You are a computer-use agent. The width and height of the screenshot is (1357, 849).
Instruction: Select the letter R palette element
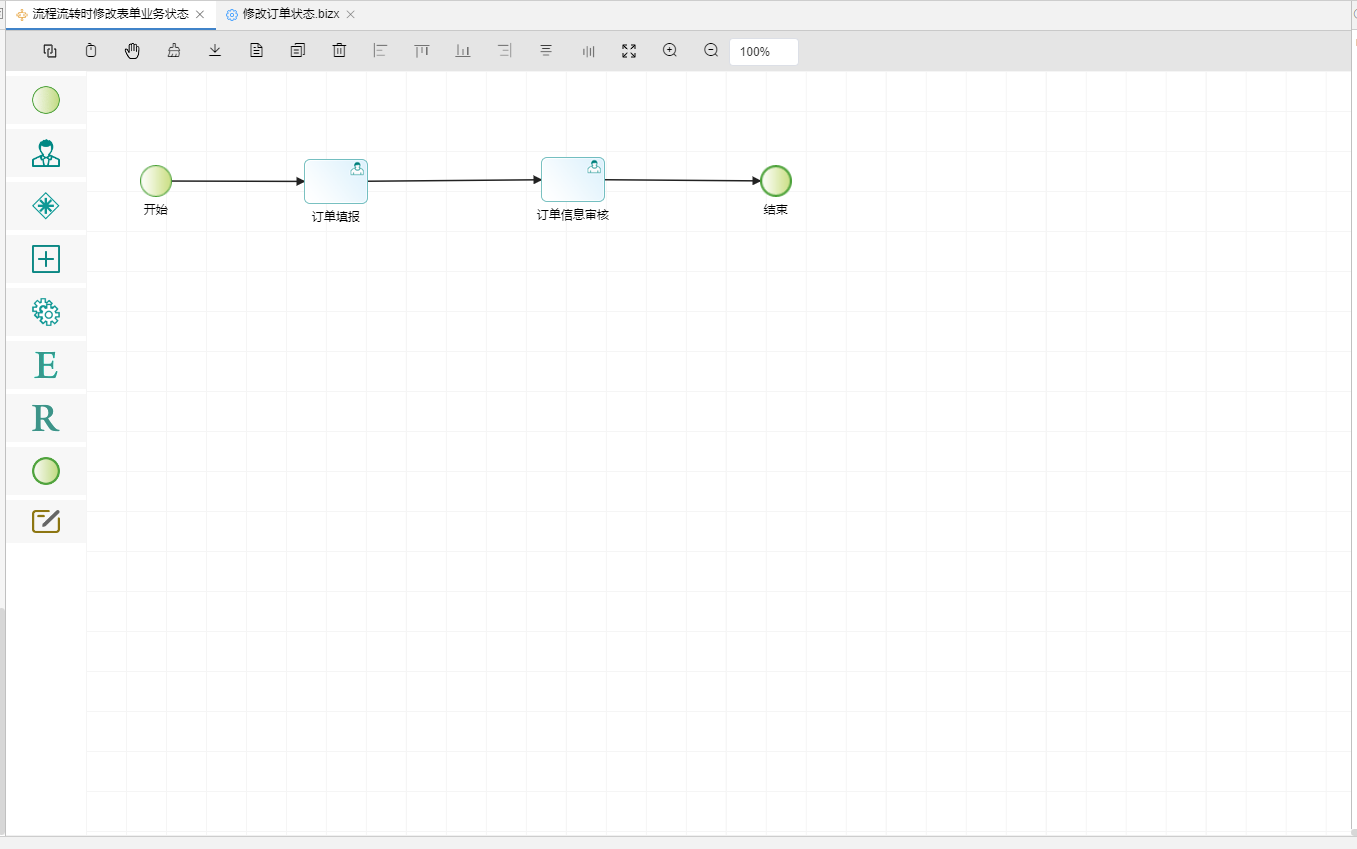pyautogui.click(x=46, y=418)
